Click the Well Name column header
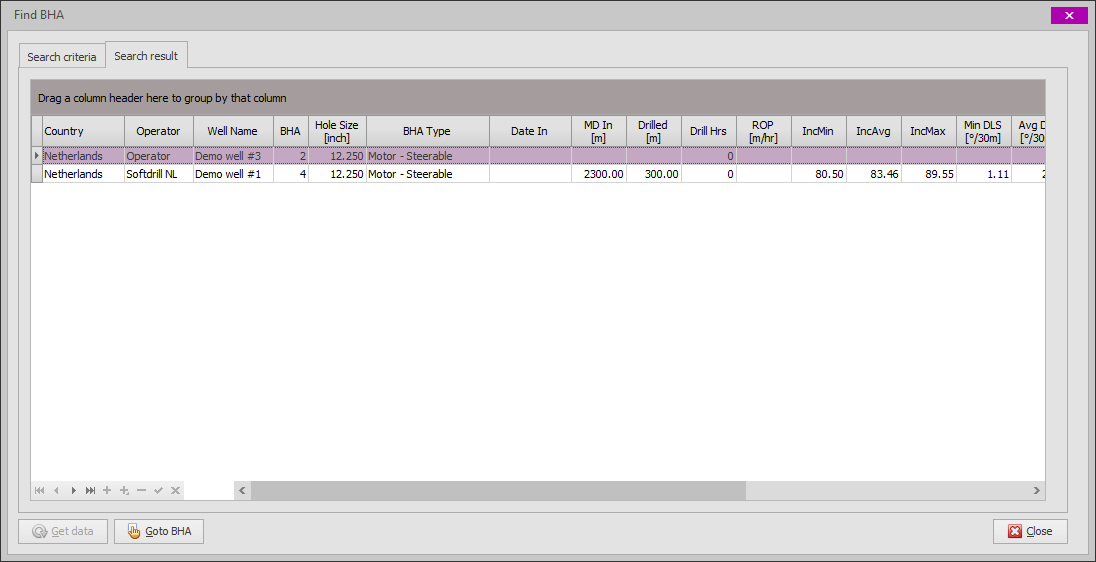This screenshot has width=1096, height=562. 232,131
